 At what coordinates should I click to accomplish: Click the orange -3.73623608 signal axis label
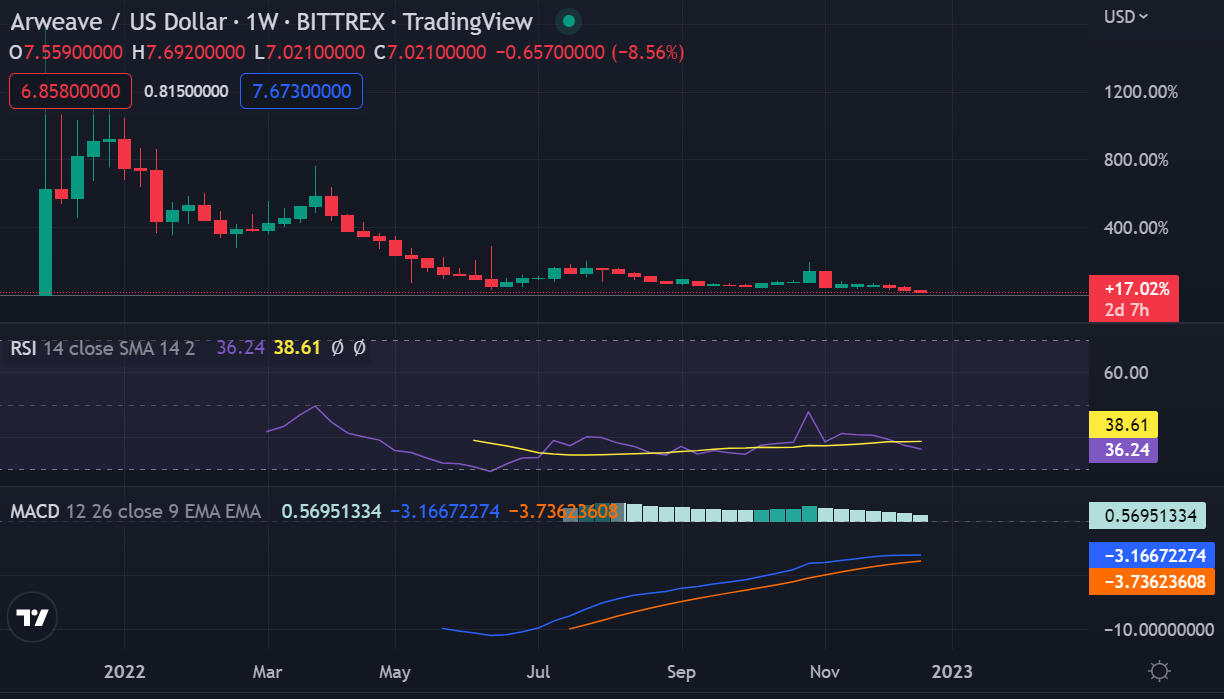(x=1153, y=581)
